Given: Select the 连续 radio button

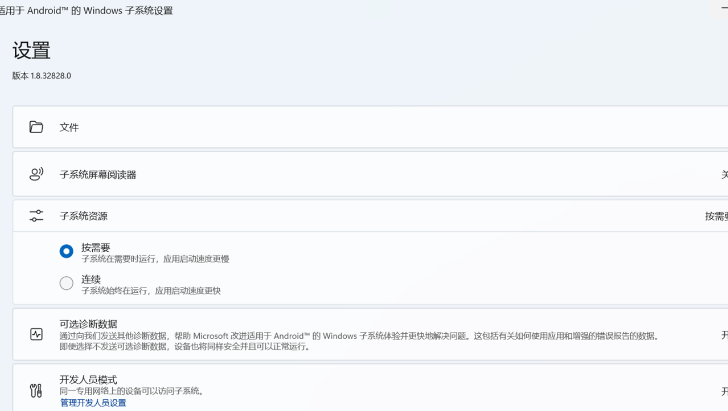Looking at the screenshot, I should point(66,283).
